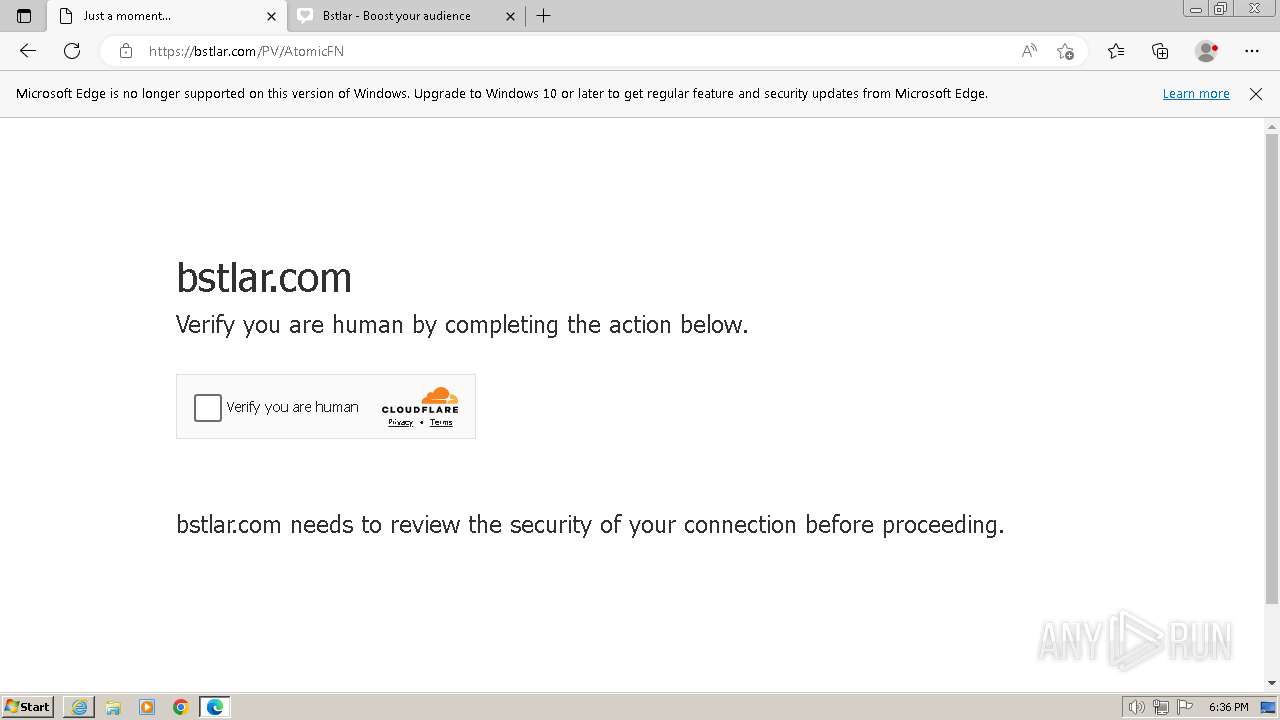
Task: Dismiss the Edge unsupported notification bar
Action: click(1256, 94)
